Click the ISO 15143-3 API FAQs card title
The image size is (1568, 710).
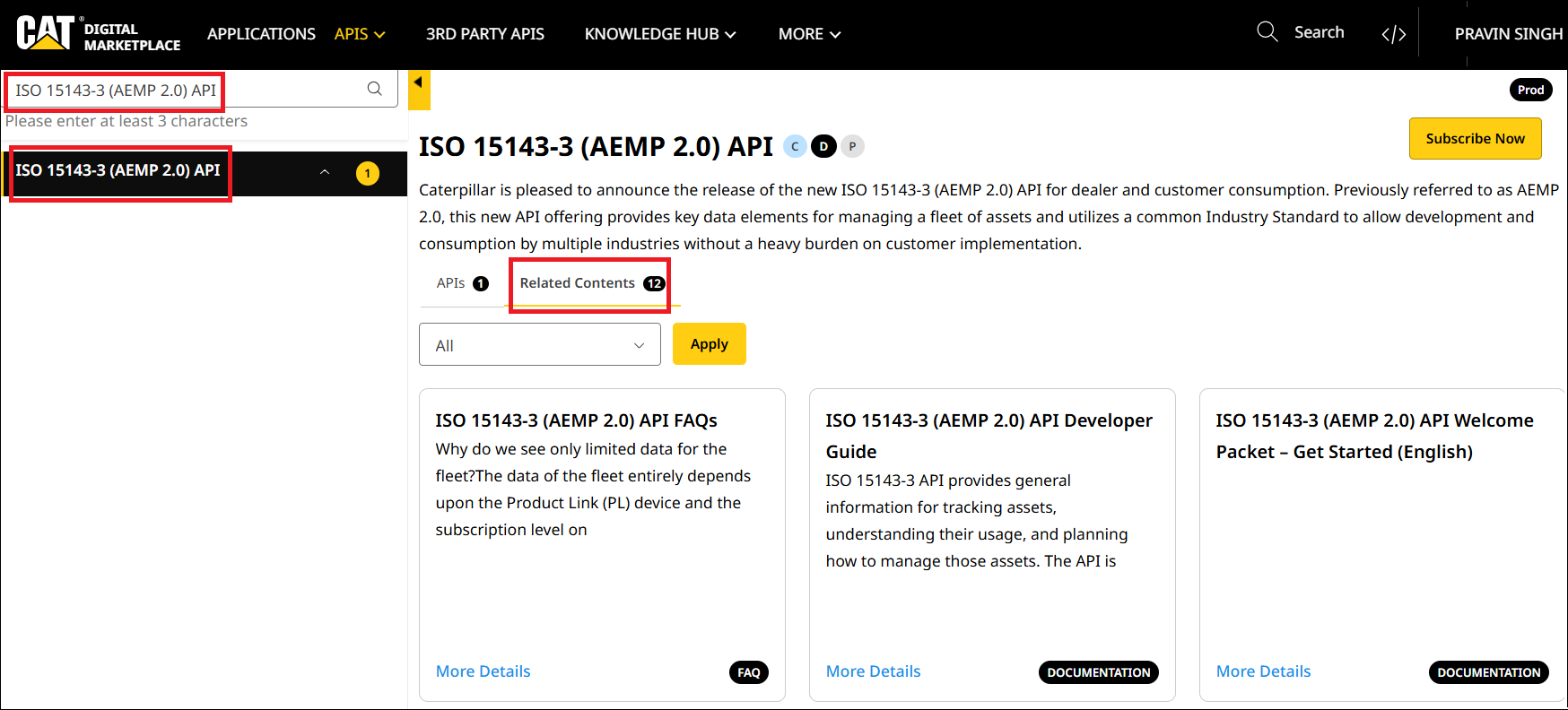[576, 420]
